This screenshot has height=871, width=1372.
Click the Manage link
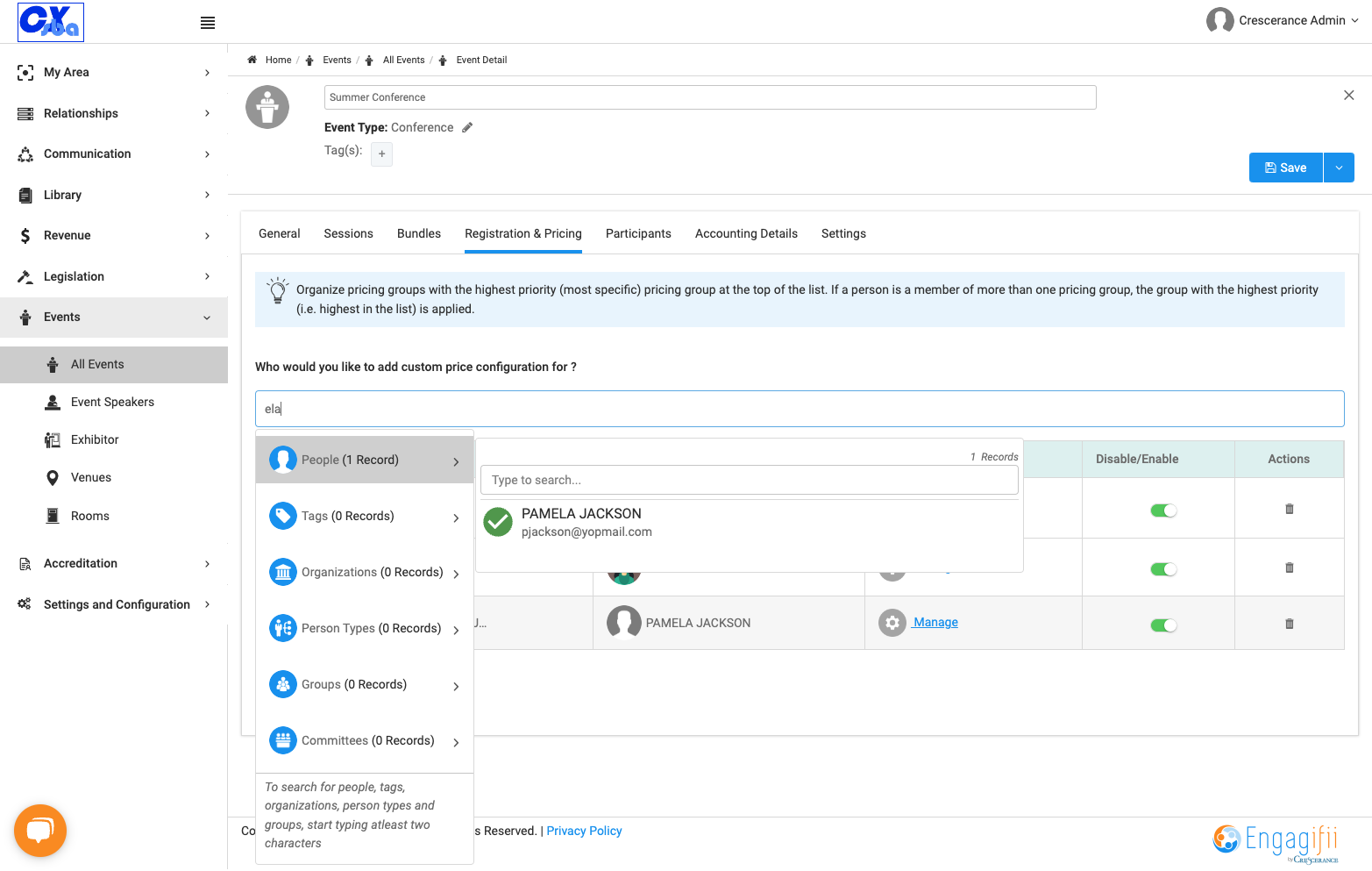click(935, 622)
